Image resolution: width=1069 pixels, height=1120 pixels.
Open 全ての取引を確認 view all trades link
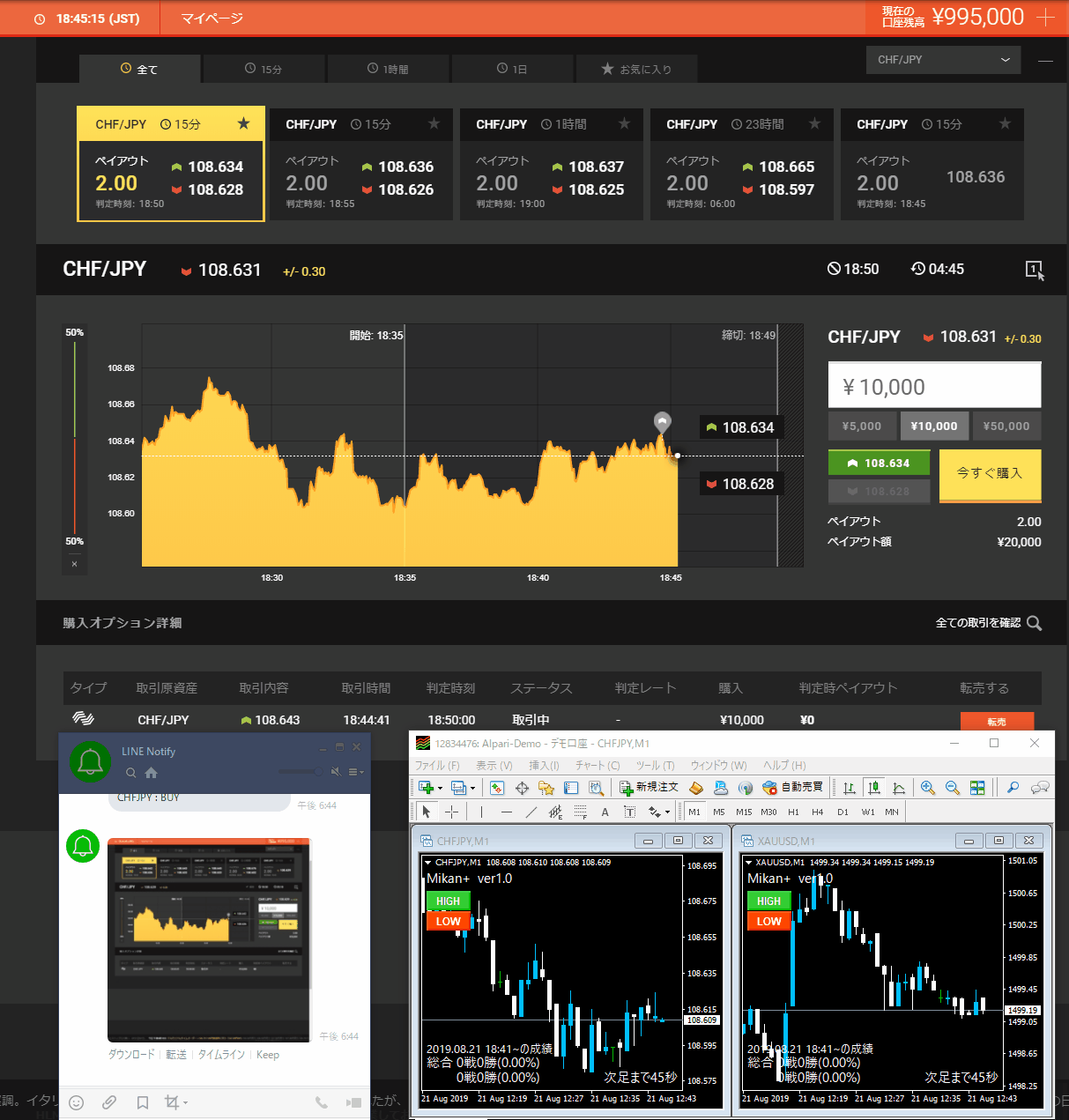pos(988,623)
